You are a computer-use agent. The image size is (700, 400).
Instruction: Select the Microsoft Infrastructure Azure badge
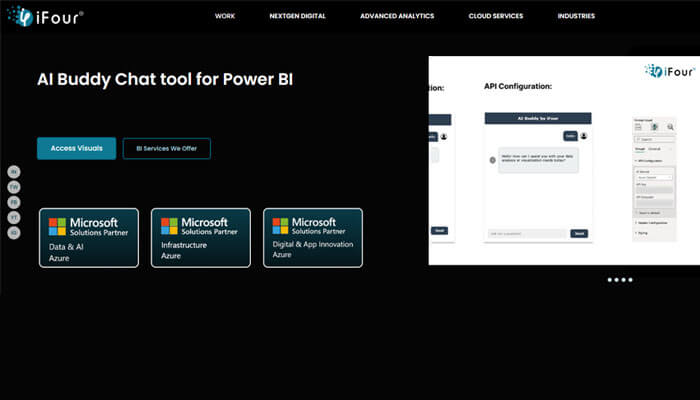click(201, 238)
